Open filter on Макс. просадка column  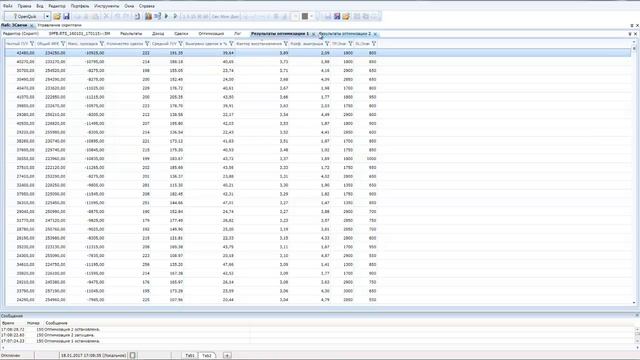(102, 44)
